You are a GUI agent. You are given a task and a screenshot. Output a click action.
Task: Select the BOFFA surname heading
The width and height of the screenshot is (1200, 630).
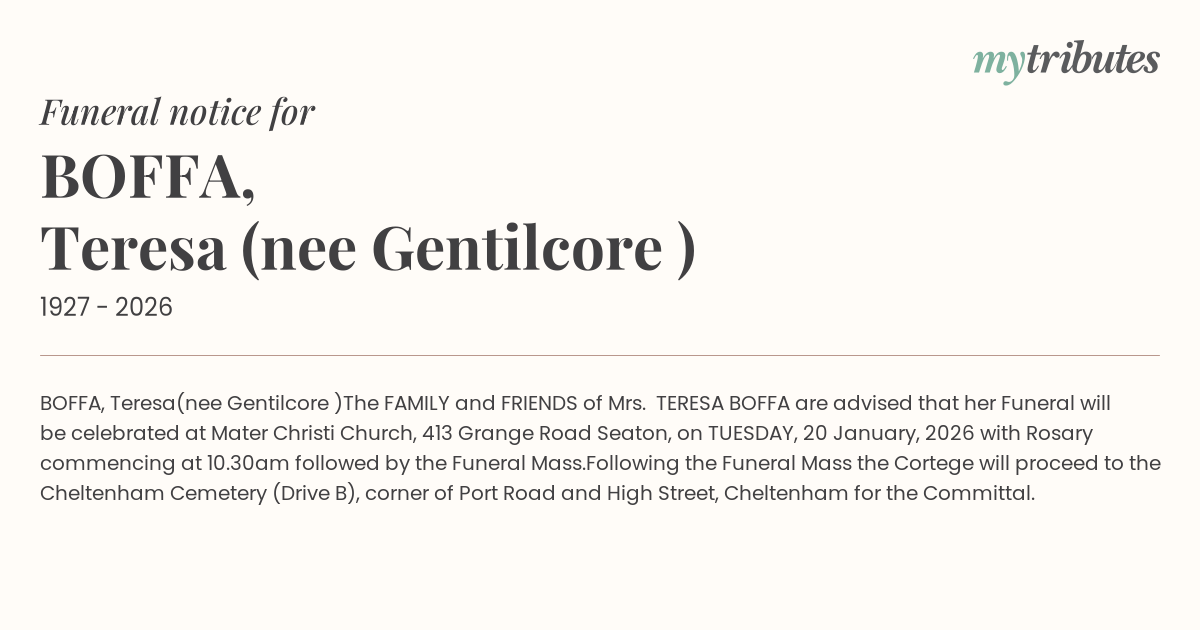click(147, 176)
